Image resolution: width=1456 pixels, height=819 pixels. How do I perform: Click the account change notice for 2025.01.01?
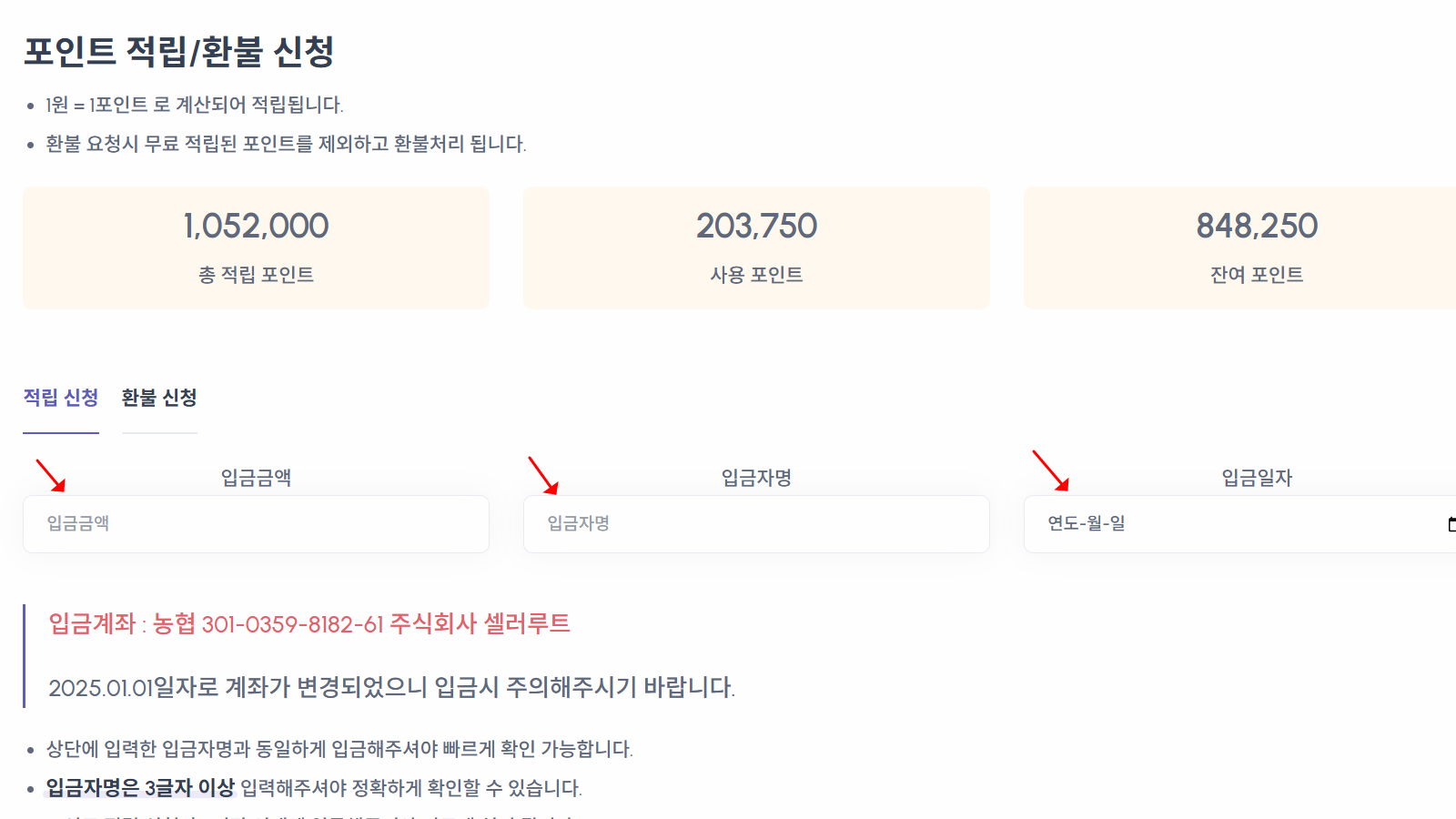[391, 689]
